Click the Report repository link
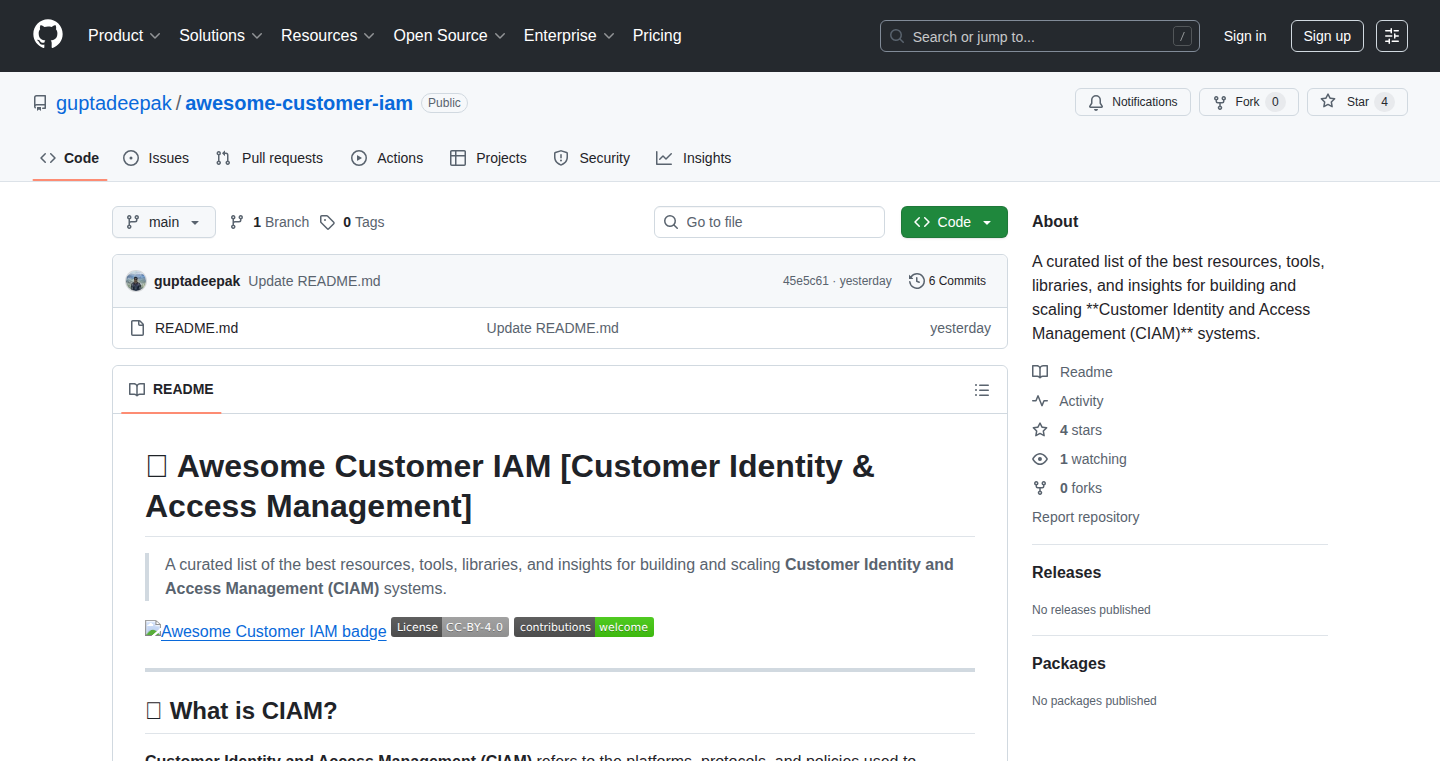1440x761 pixels. (1085, 517)
